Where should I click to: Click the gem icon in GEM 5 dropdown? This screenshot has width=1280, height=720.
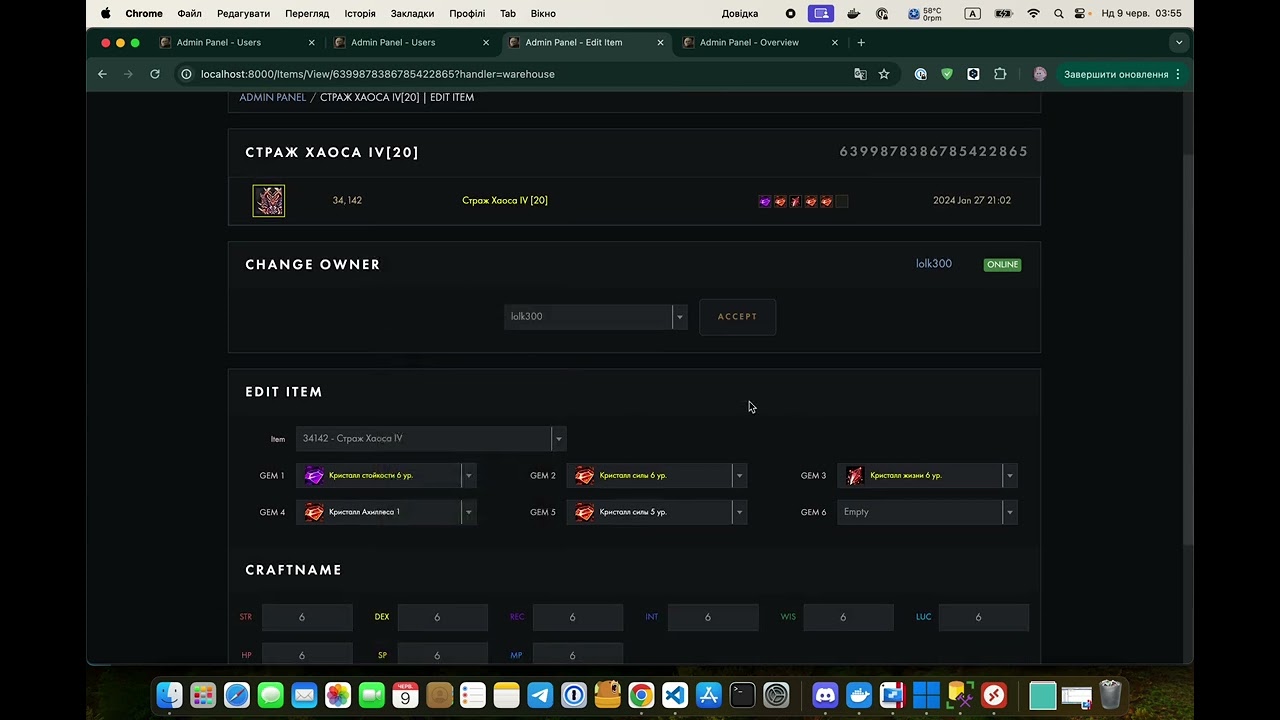[x=585, y=512]
